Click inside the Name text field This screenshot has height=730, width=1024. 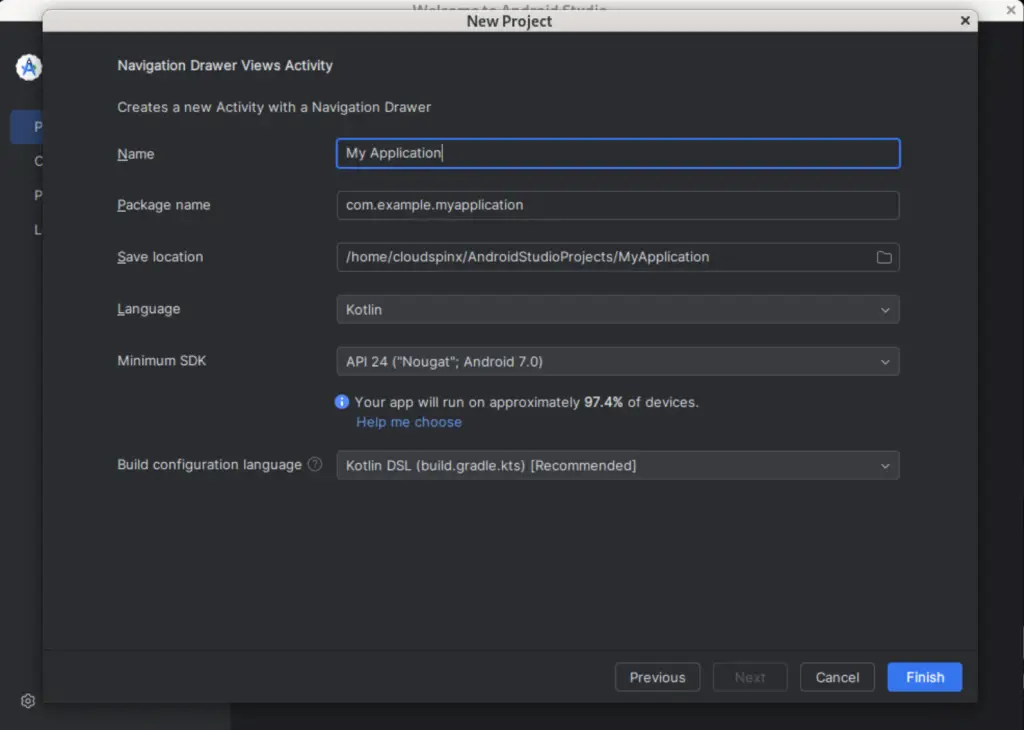[x=616, y=153]
